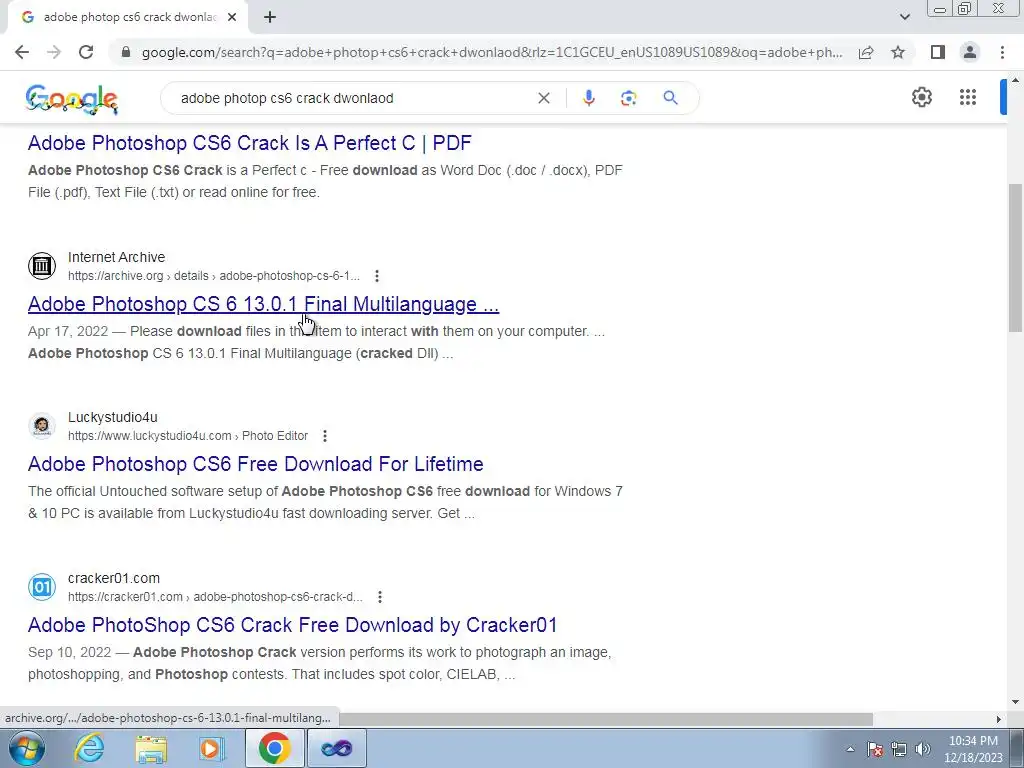Open network status icon in tray
Viewport: 1024px width, 768px height.
point(899,749)
